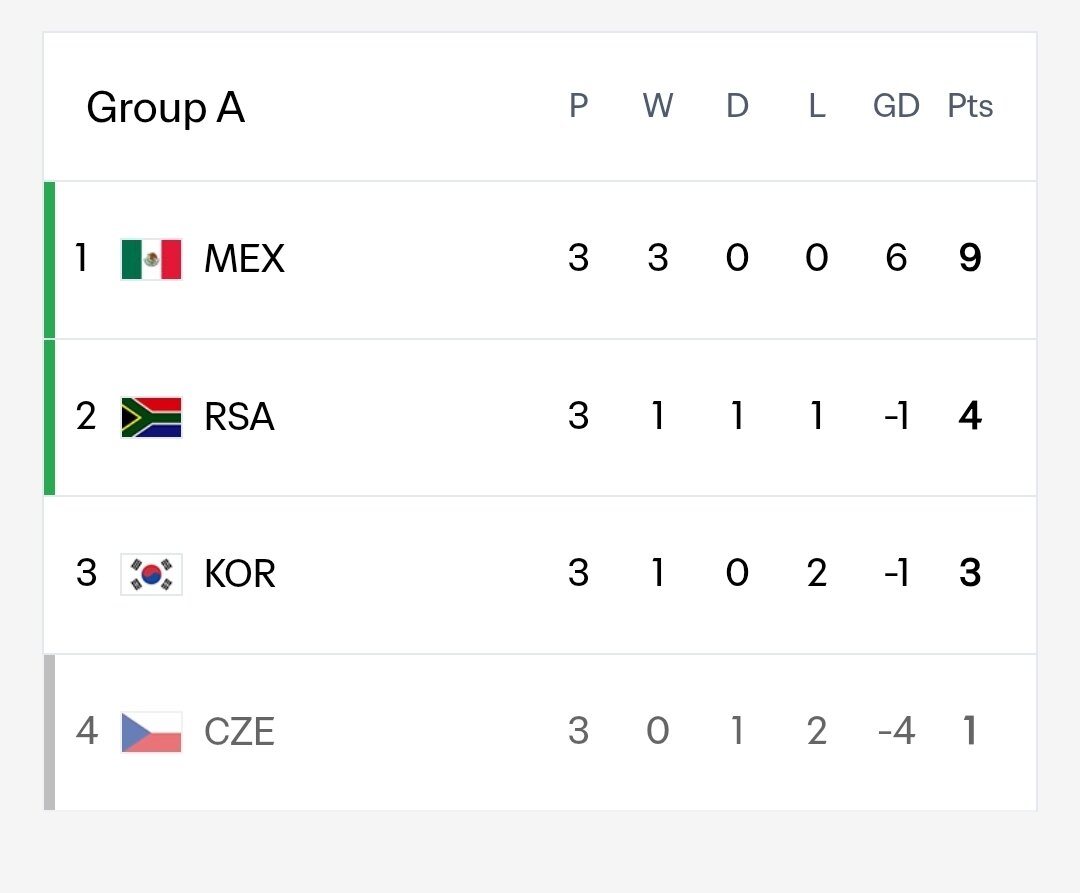Select the MEX team name
The height and width of the screenshot is (893, 1080).
pos(244,259)
